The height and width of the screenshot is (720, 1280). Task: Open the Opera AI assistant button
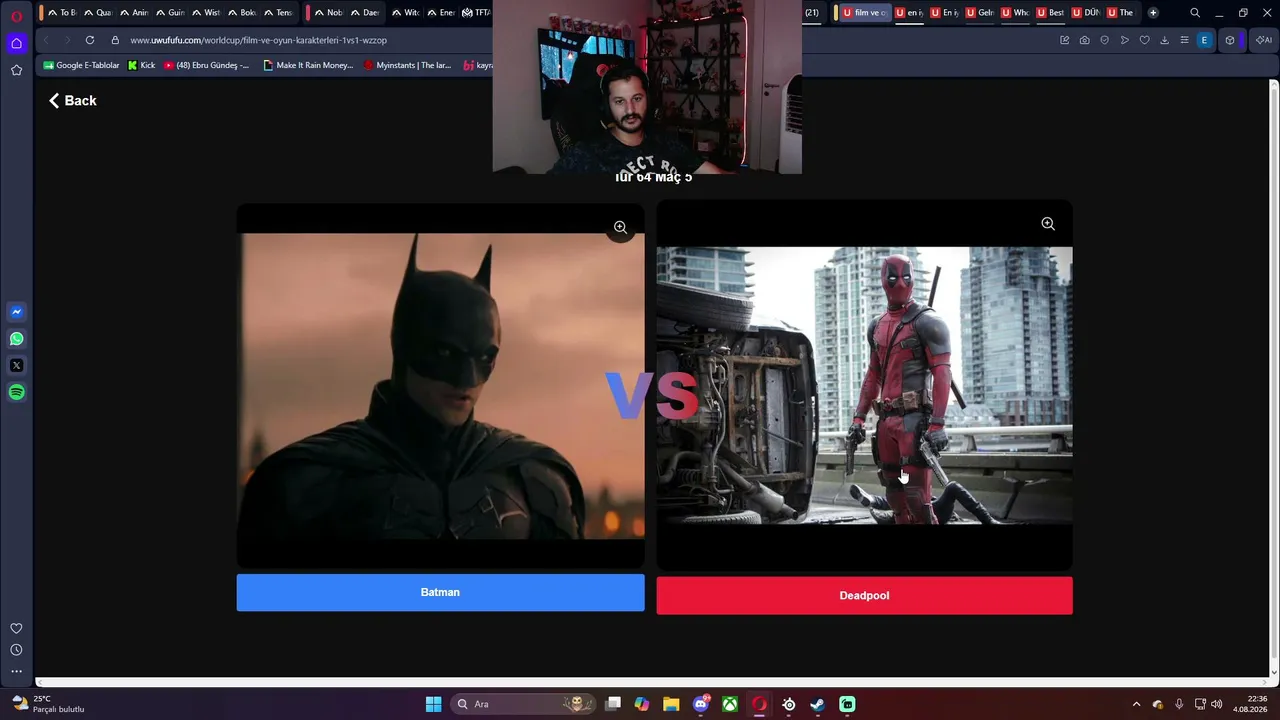point(1264,40)
